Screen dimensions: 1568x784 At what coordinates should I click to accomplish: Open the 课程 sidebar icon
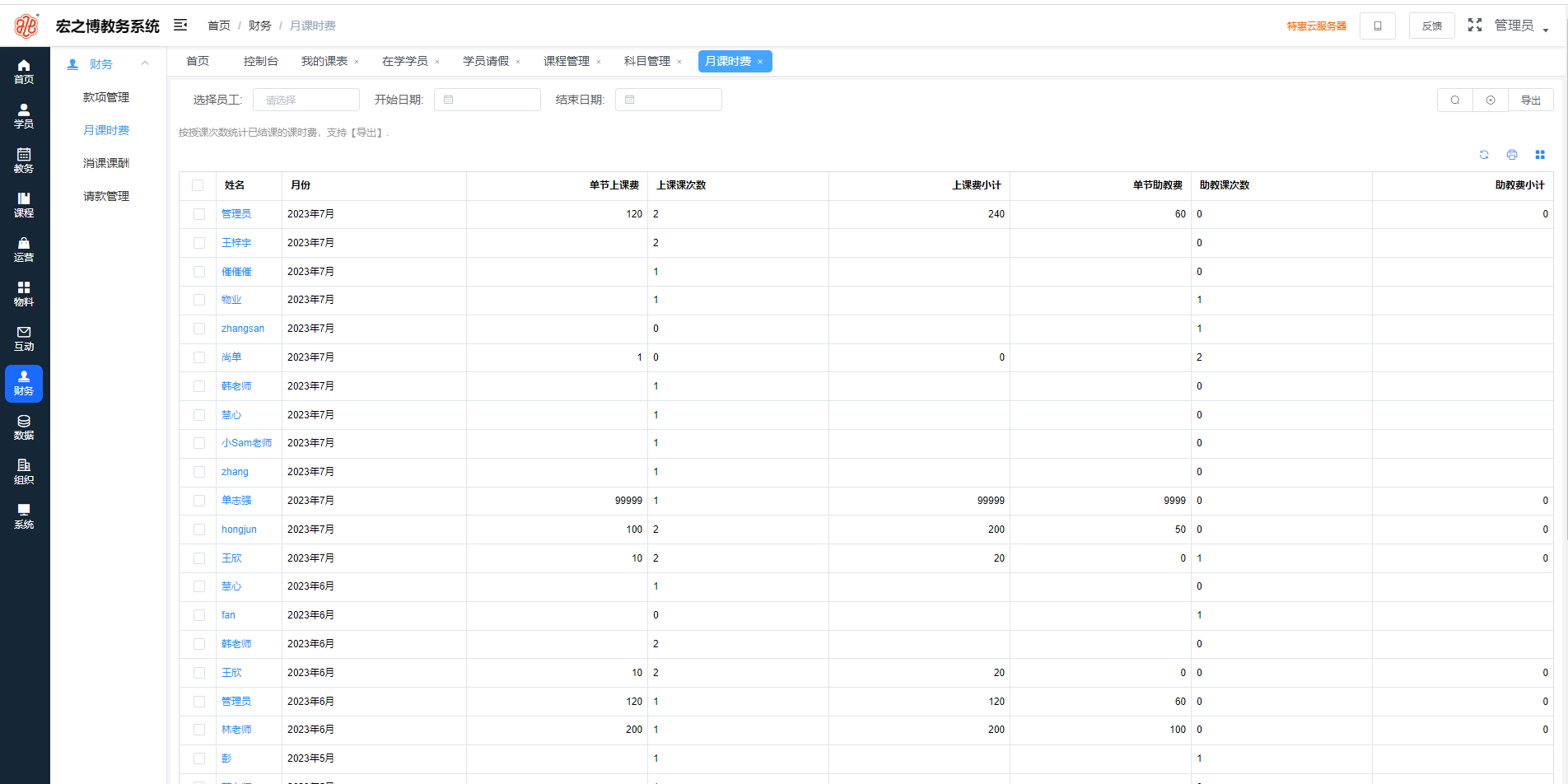24,206
